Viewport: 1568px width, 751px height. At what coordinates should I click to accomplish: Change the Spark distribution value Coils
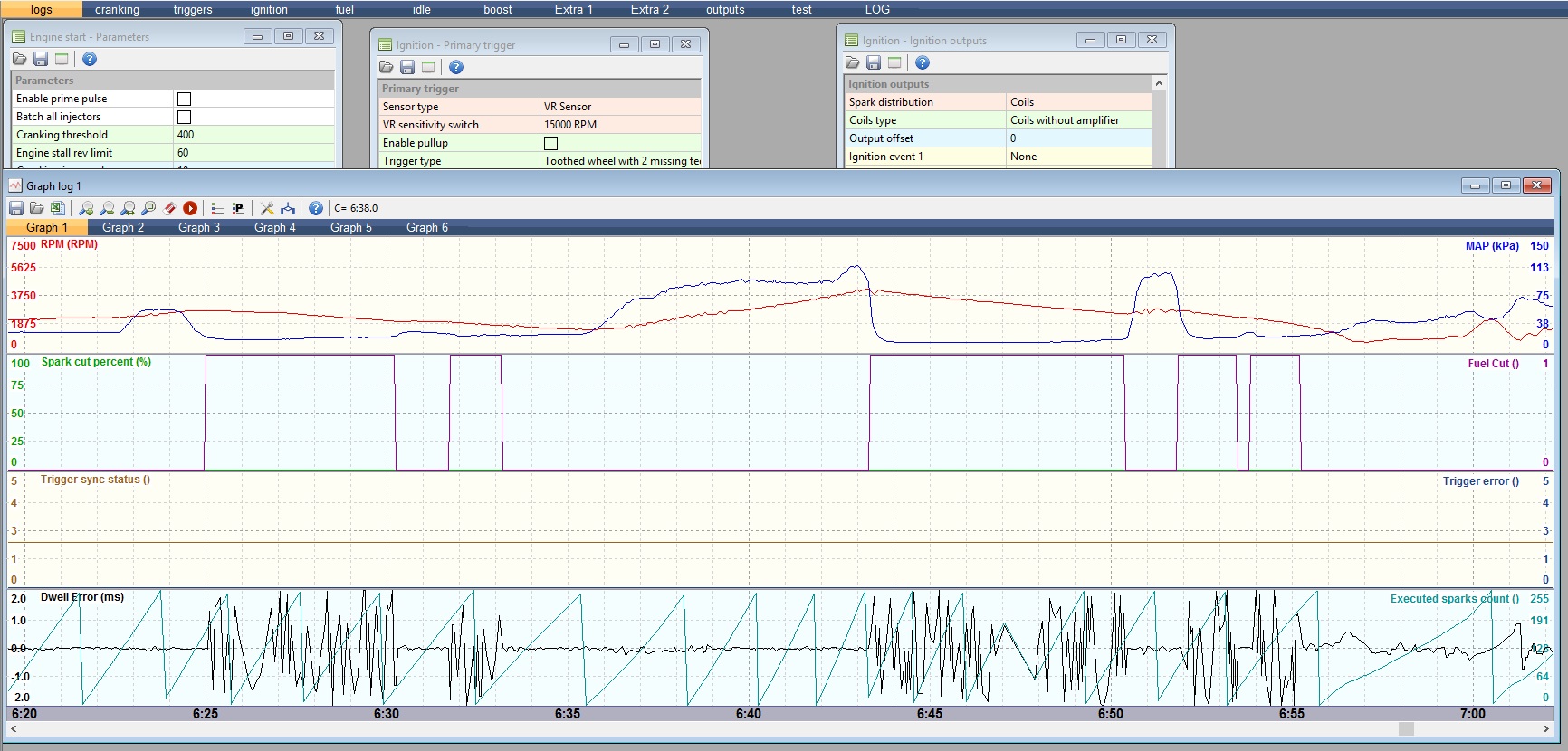pyautogui.click(x=1077, y=102)
